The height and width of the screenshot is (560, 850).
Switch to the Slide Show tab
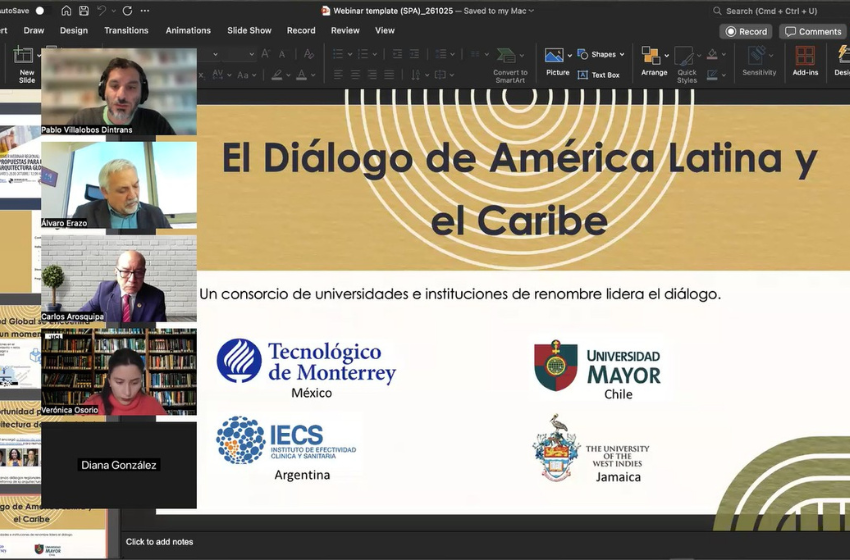(x=249, y=31)
